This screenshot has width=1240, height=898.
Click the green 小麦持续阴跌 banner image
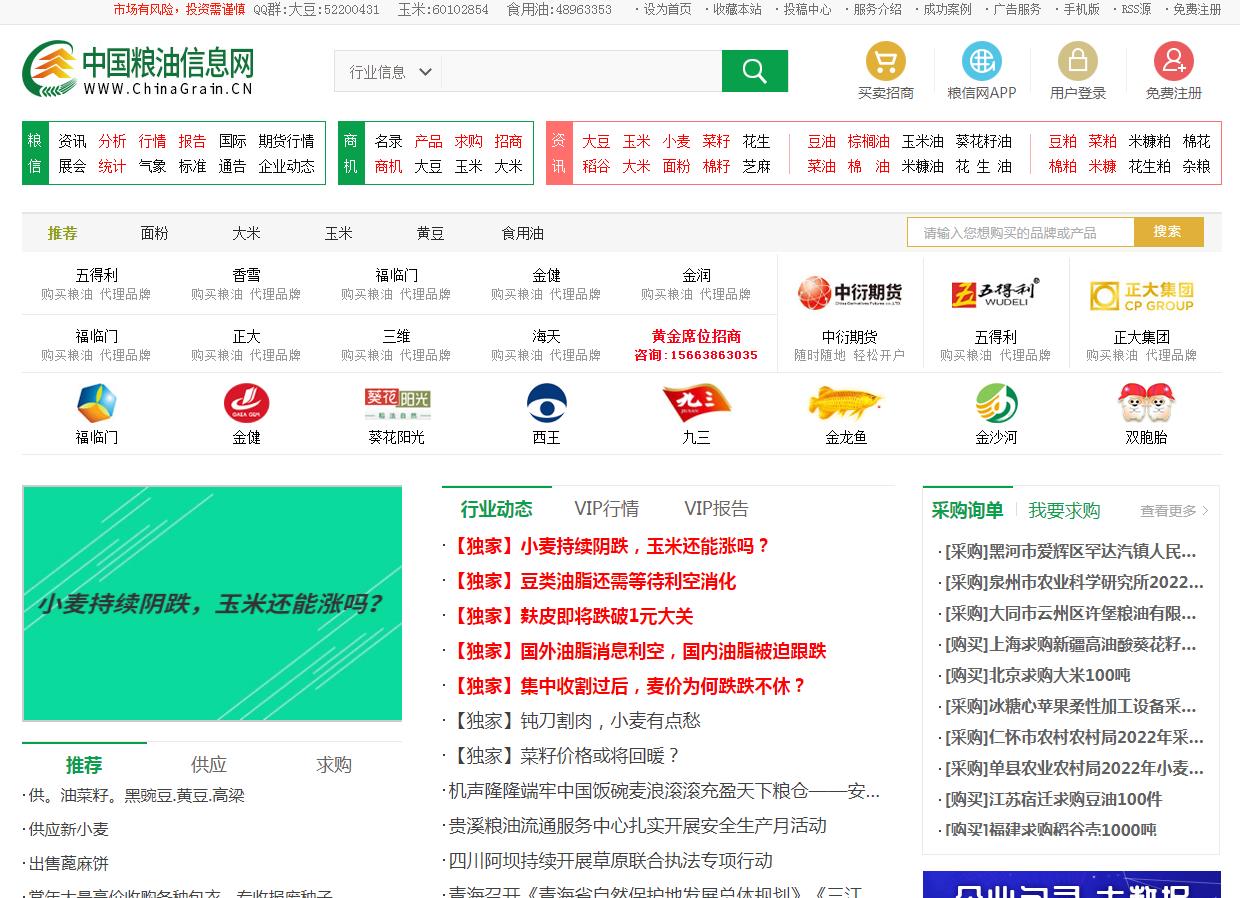212,603
